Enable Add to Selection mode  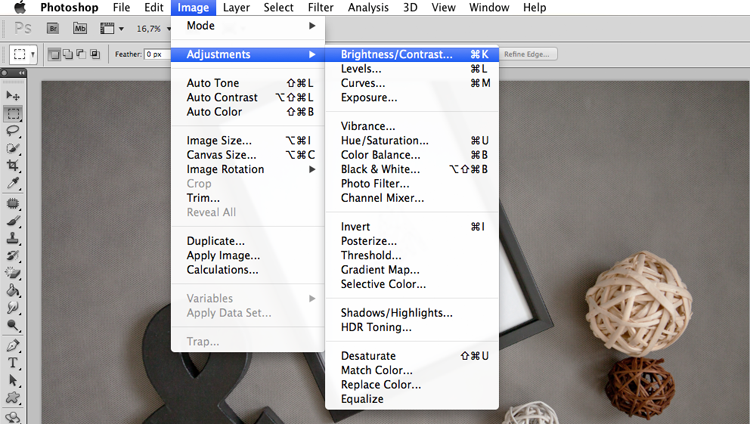click(x=68, y=54)
